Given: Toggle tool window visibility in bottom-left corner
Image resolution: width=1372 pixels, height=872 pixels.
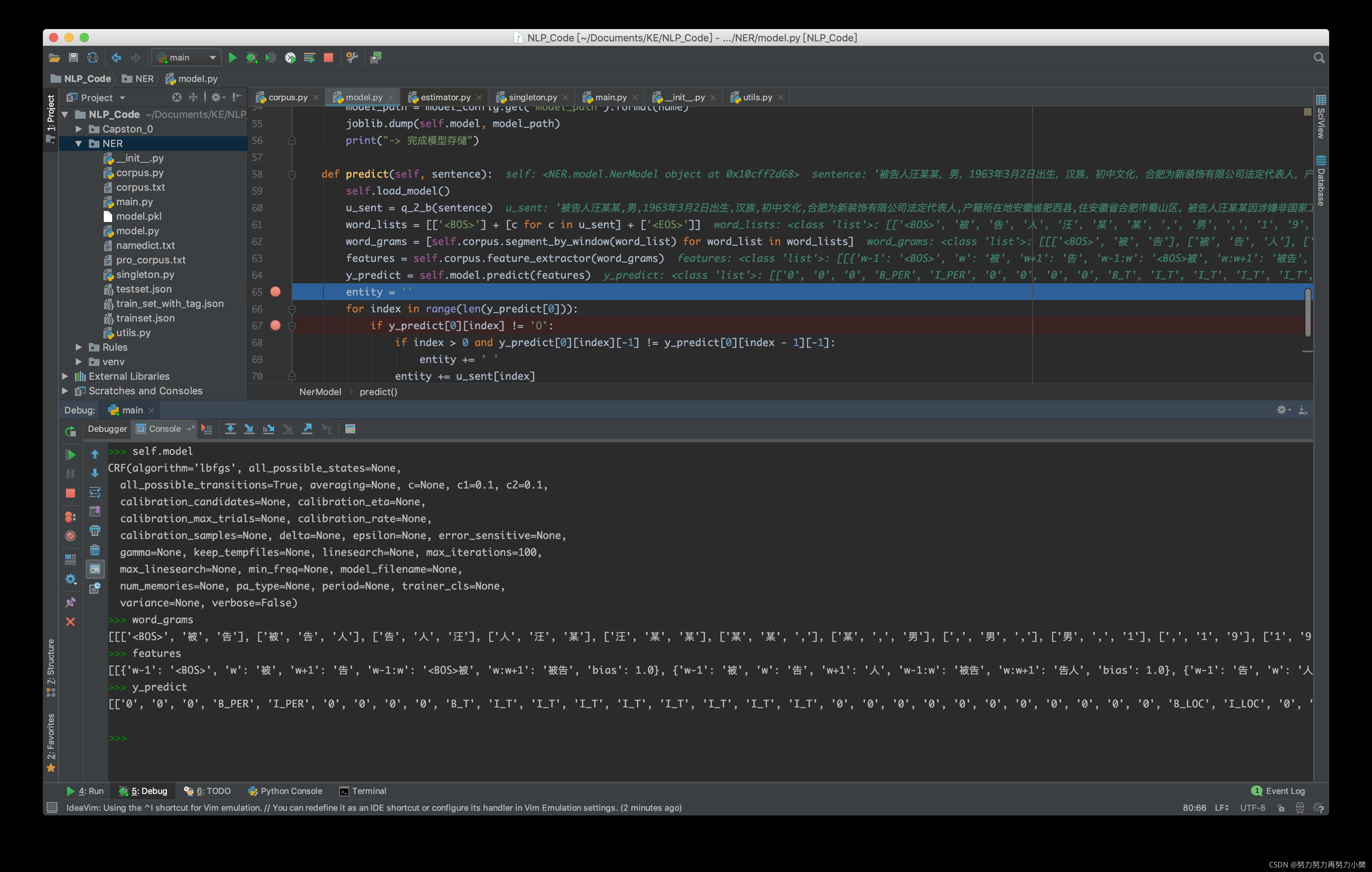Looking at the screenshot, I should [x=52, y=807].
